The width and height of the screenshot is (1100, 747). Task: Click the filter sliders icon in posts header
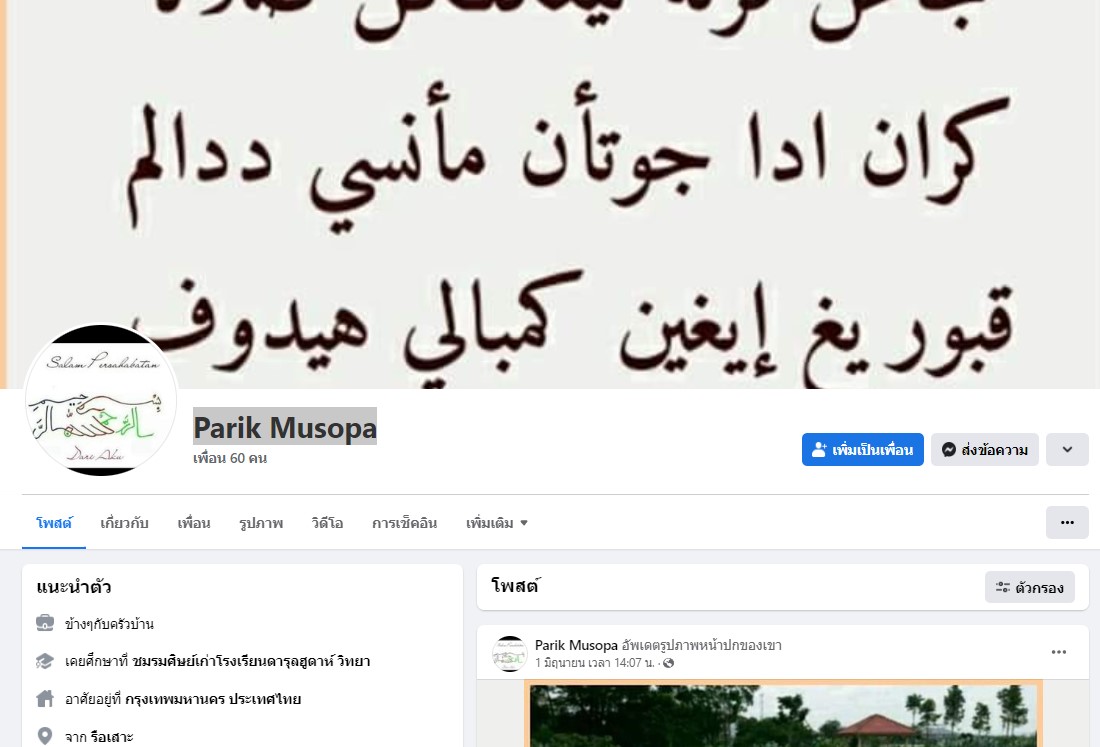point(1002,588)
